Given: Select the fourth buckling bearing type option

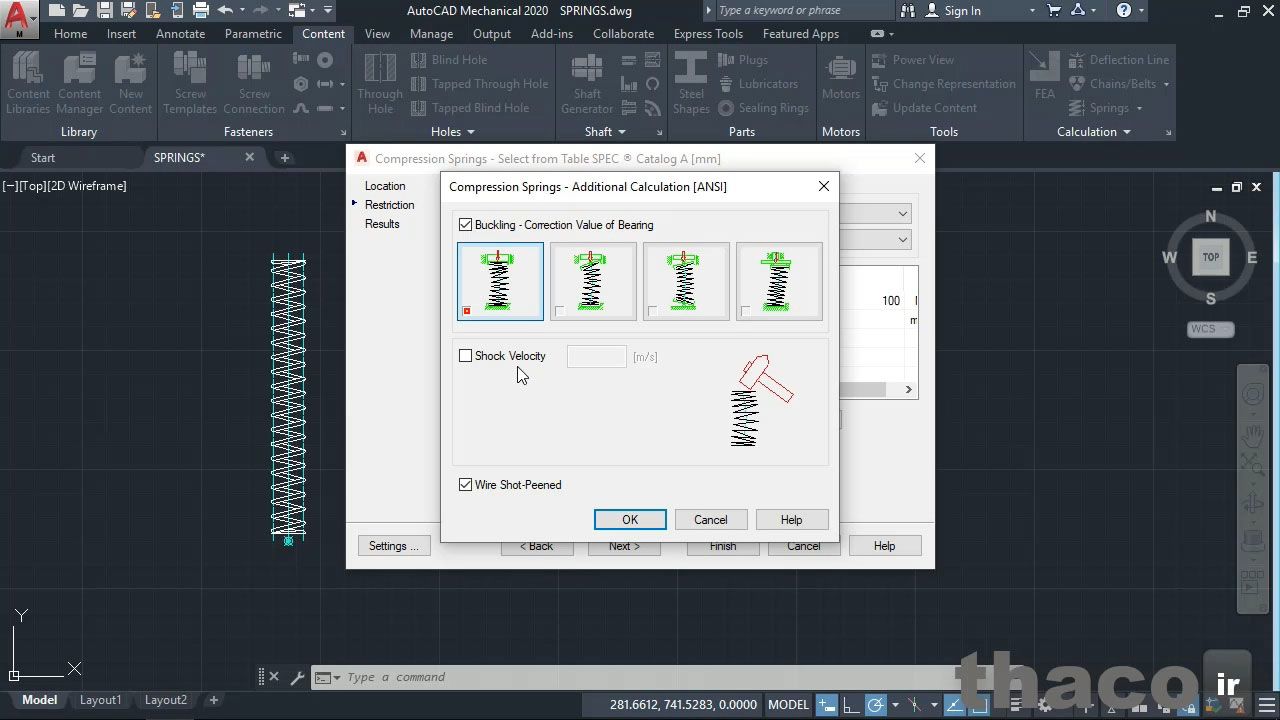Looking at the screenshot, I should coord(779,281).
